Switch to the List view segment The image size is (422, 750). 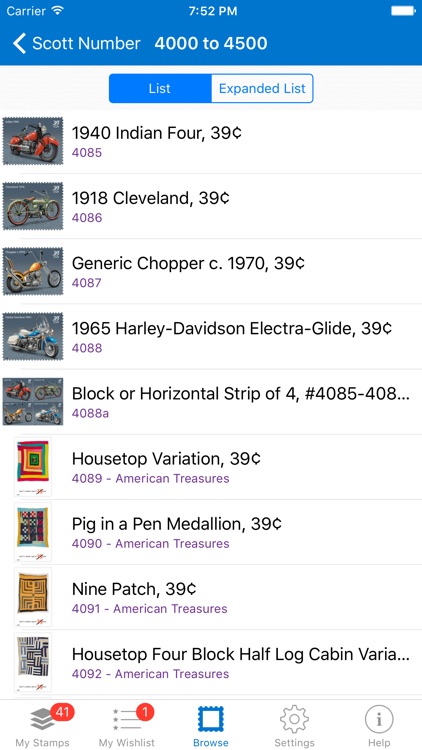point(160,88)
